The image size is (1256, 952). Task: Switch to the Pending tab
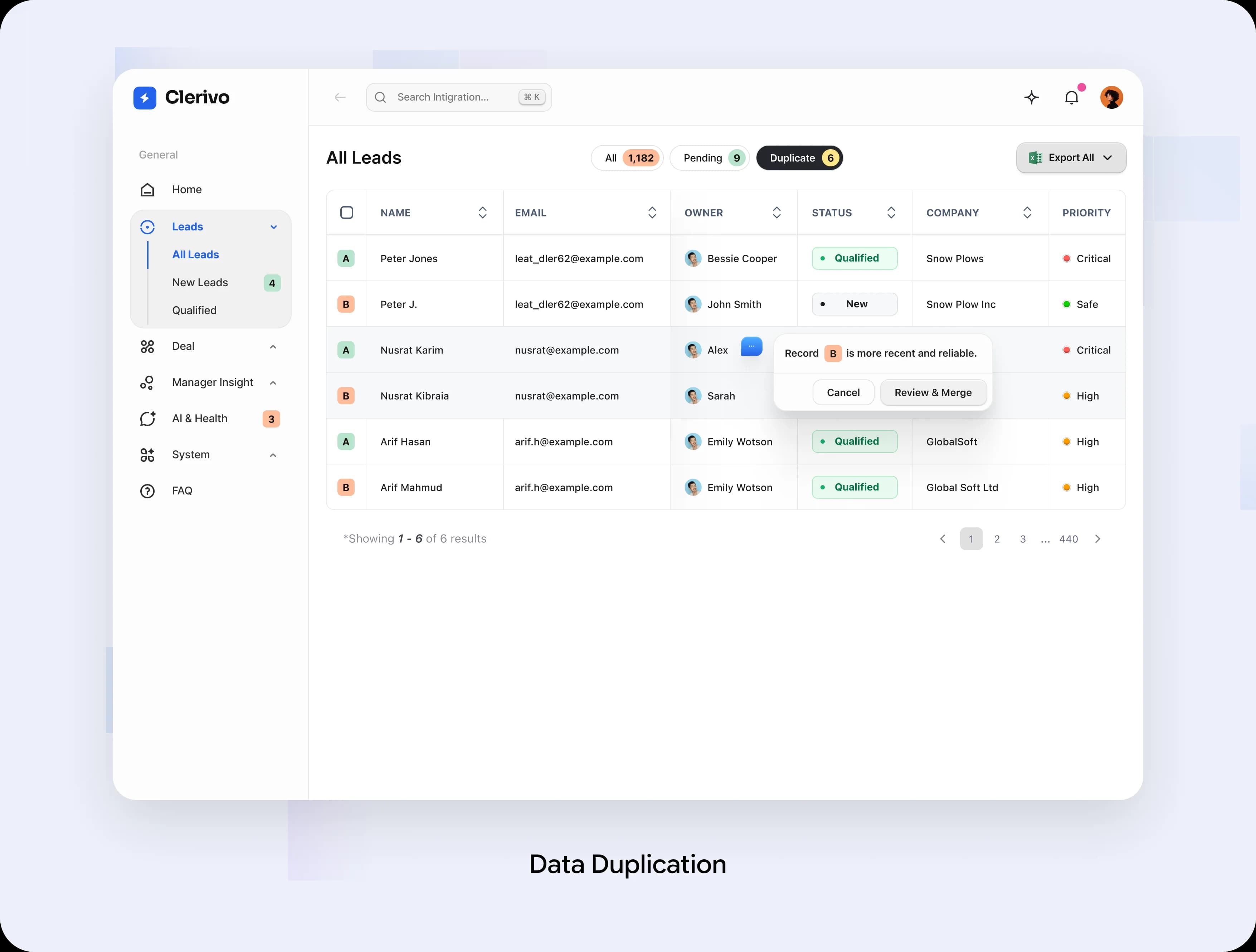pyautogui.click(x=710, y=158)
